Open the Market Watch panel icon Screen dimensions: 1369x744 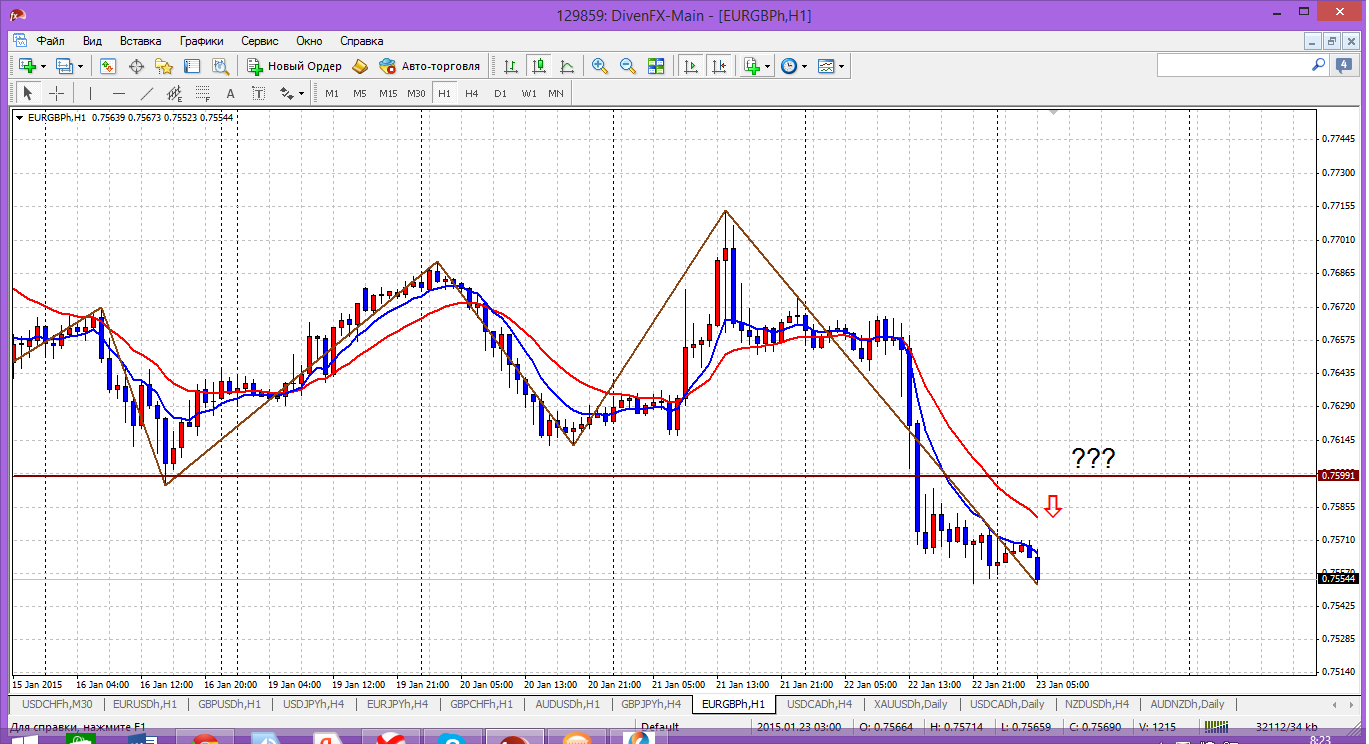coord(108,66)
